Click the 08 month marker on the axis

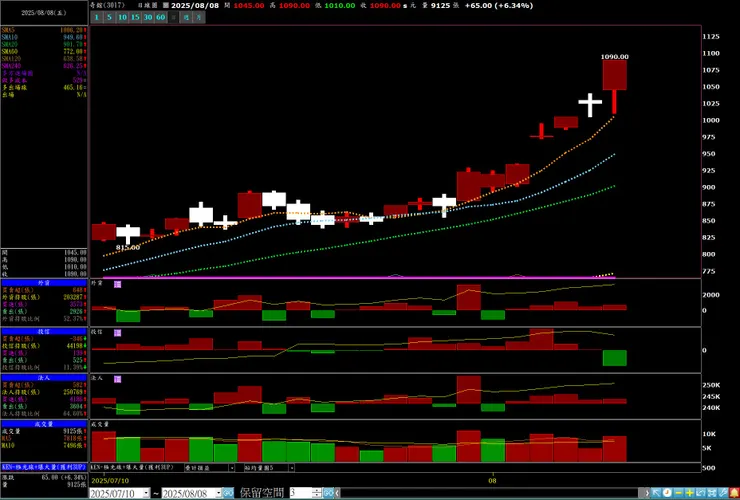(x=493, y=481)
